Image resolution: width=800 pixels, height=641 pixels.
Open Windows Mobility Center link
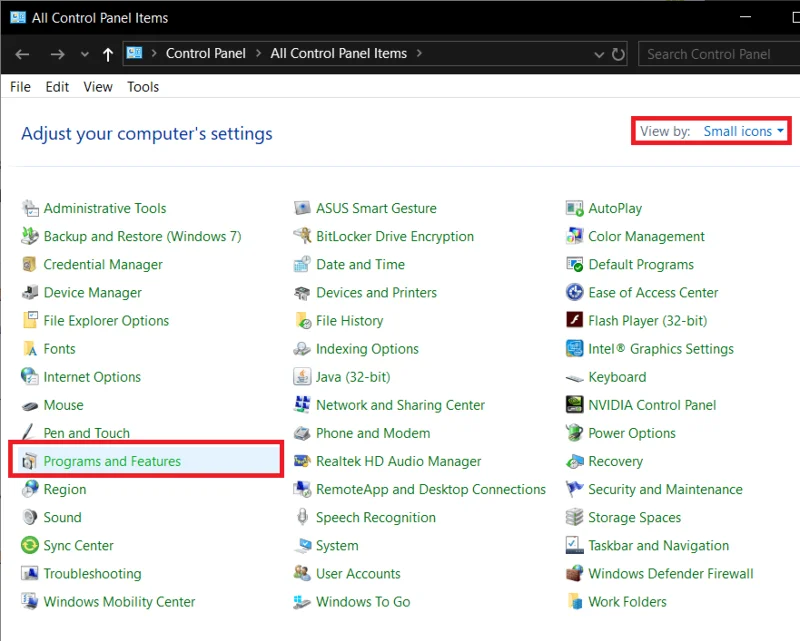tap(119, 601)
